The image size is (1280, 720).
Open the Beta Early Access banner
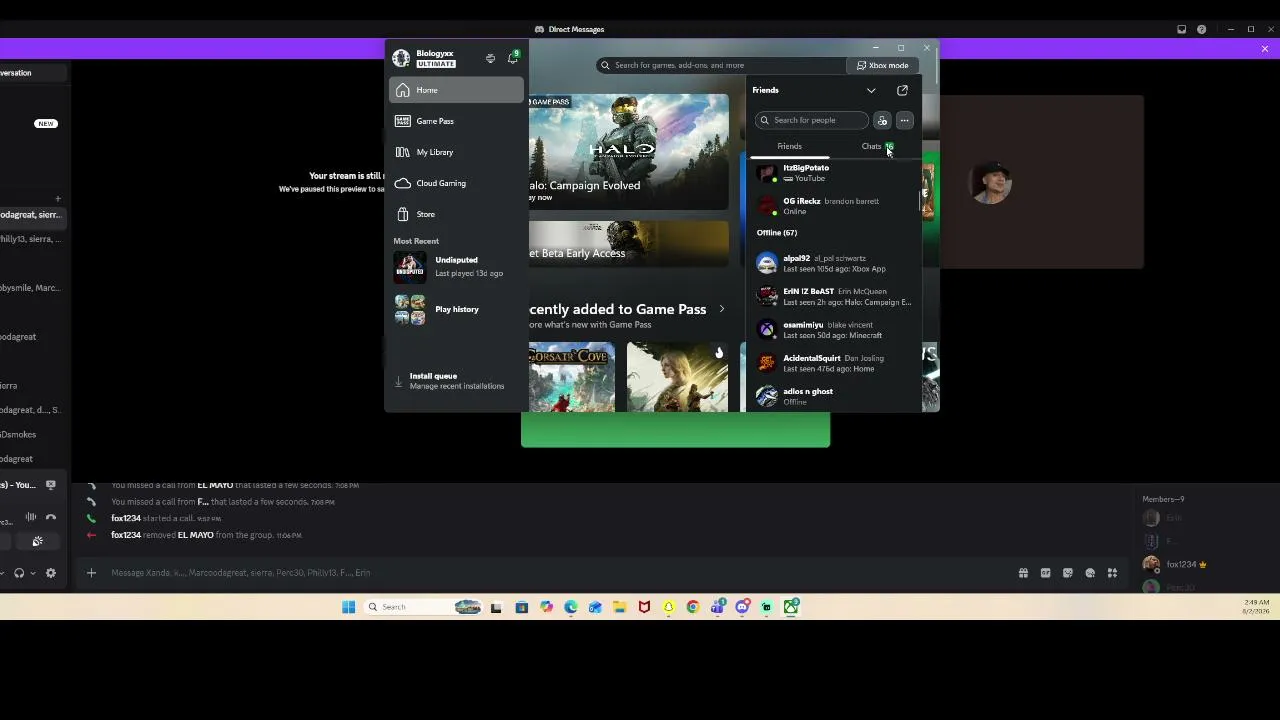click(x=629, y=243)
